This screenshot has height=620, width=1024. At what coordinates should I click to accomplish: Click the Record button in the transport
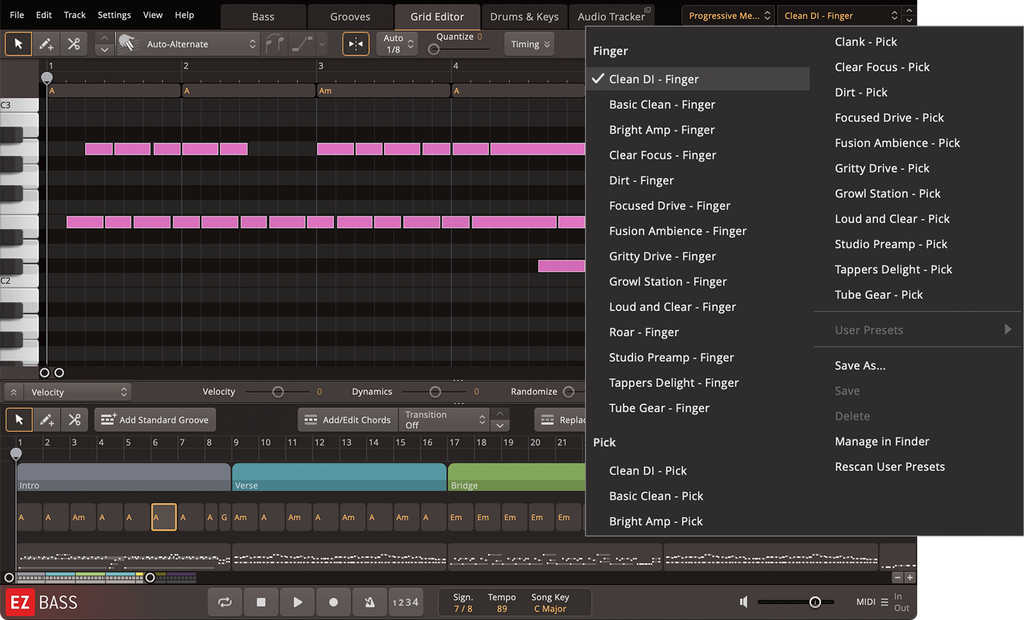pos(333,602)
